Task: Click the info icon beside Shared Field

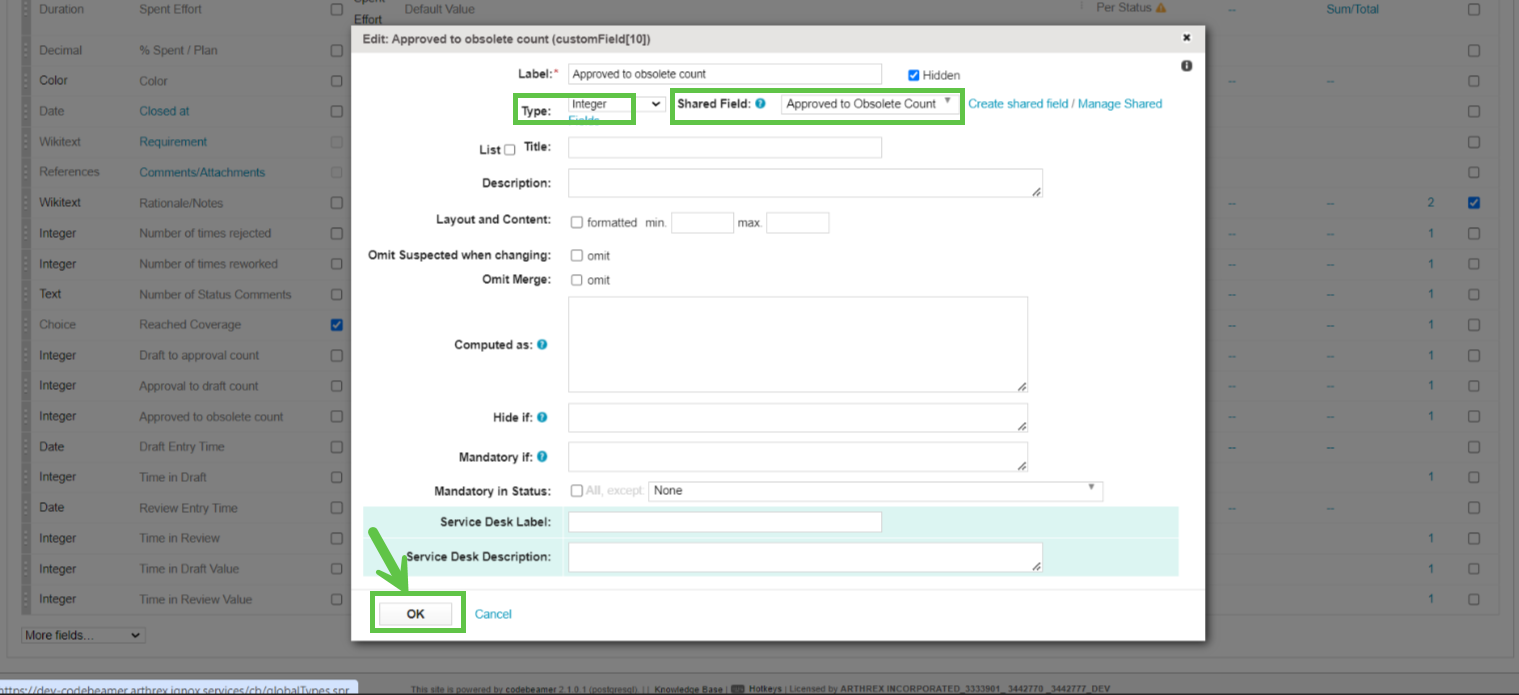Action: (761, 103)
